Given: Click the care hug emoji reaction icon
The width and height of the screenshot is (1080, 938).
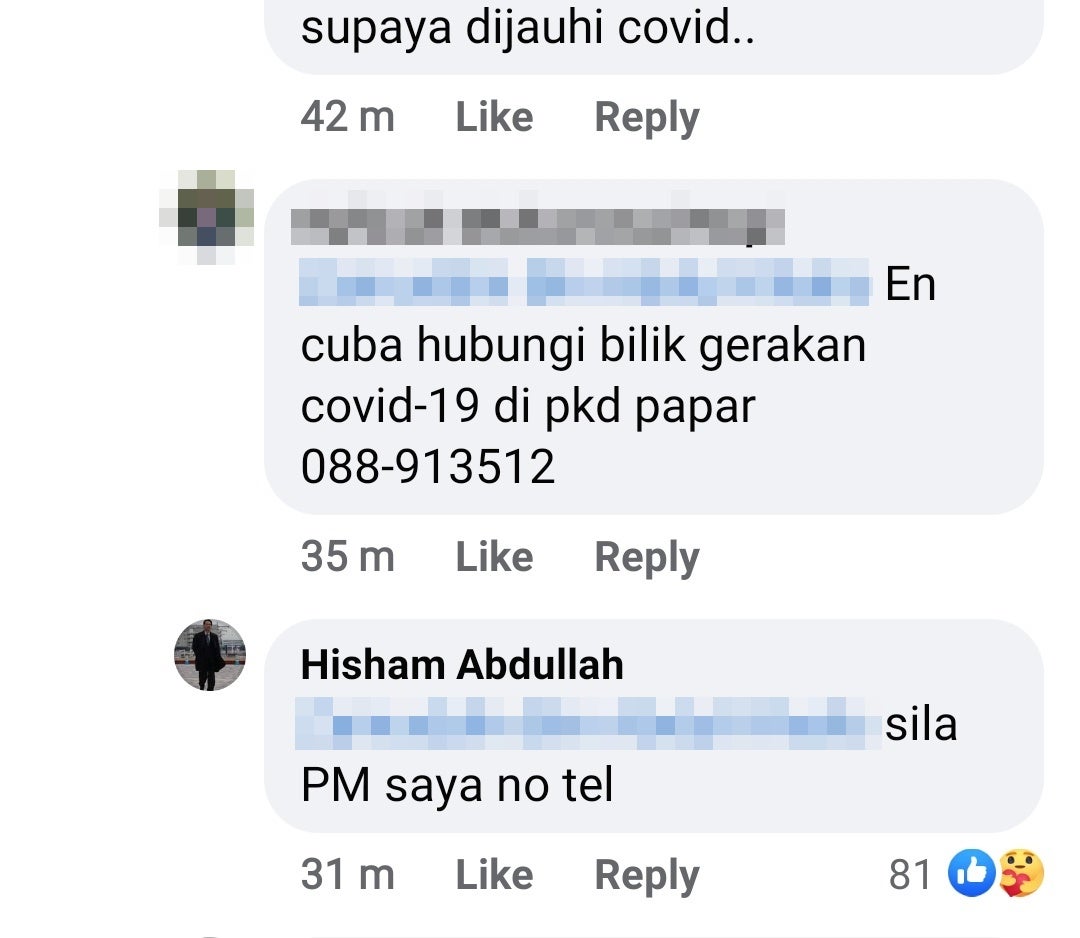Looking at the screenshot, I should (x=1021, y=873).
